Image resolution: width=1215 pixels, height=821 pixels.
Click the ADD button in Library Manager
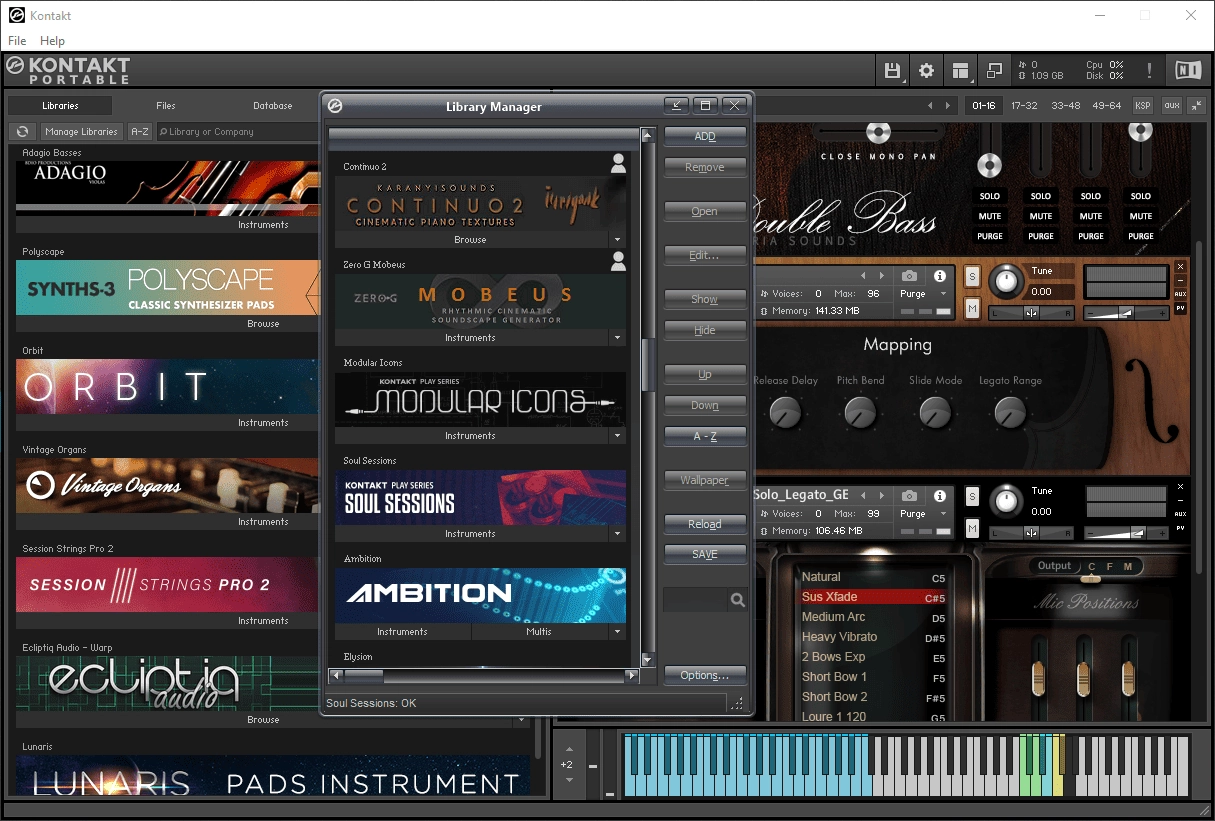coord(705,136)
